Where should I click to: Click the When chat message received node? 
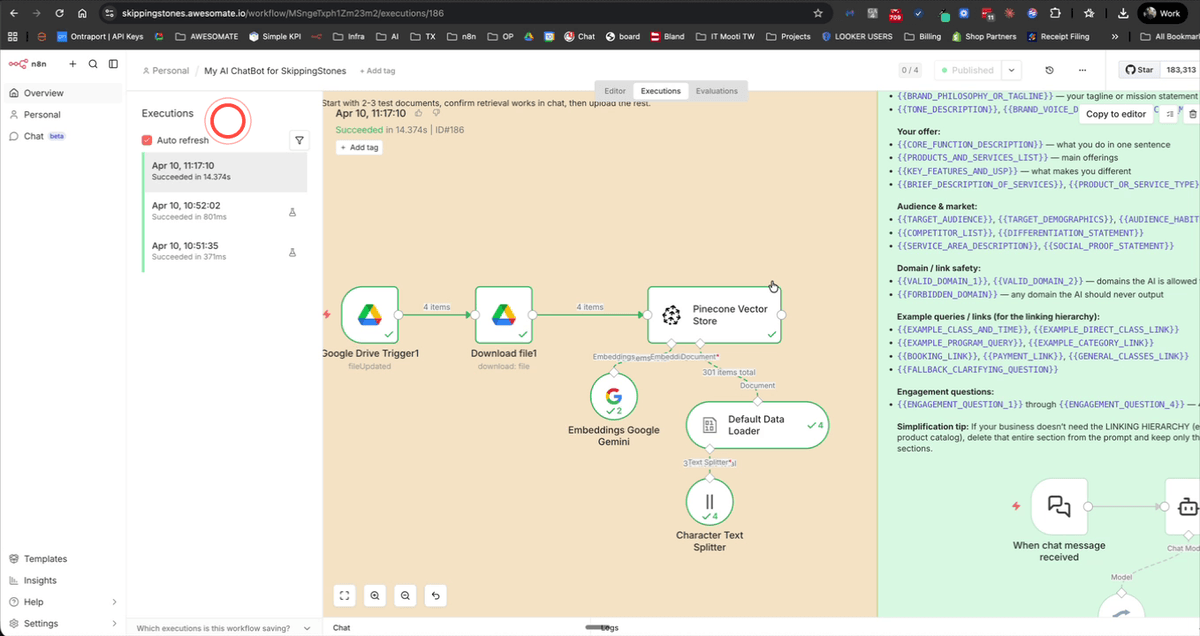coord(1059,506)
